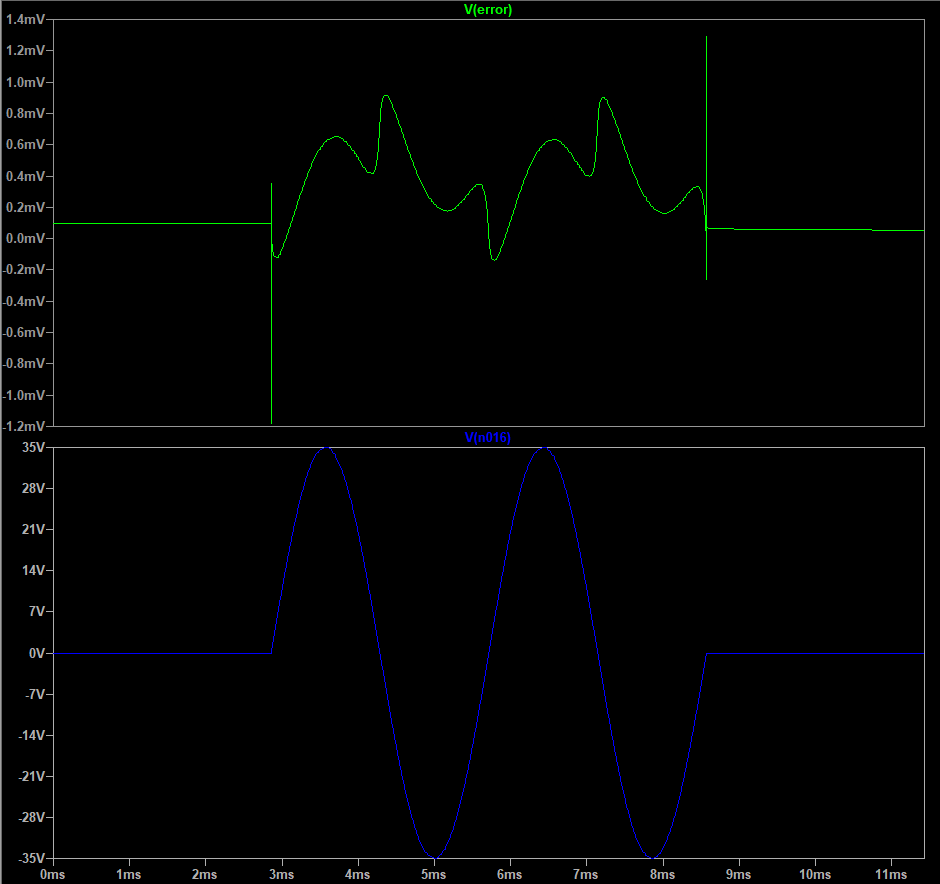Image resolution: width=940 pixels, height=884 pixels.
Task: Click the -1.2mV axis label
Action: [x=23, y=426]
